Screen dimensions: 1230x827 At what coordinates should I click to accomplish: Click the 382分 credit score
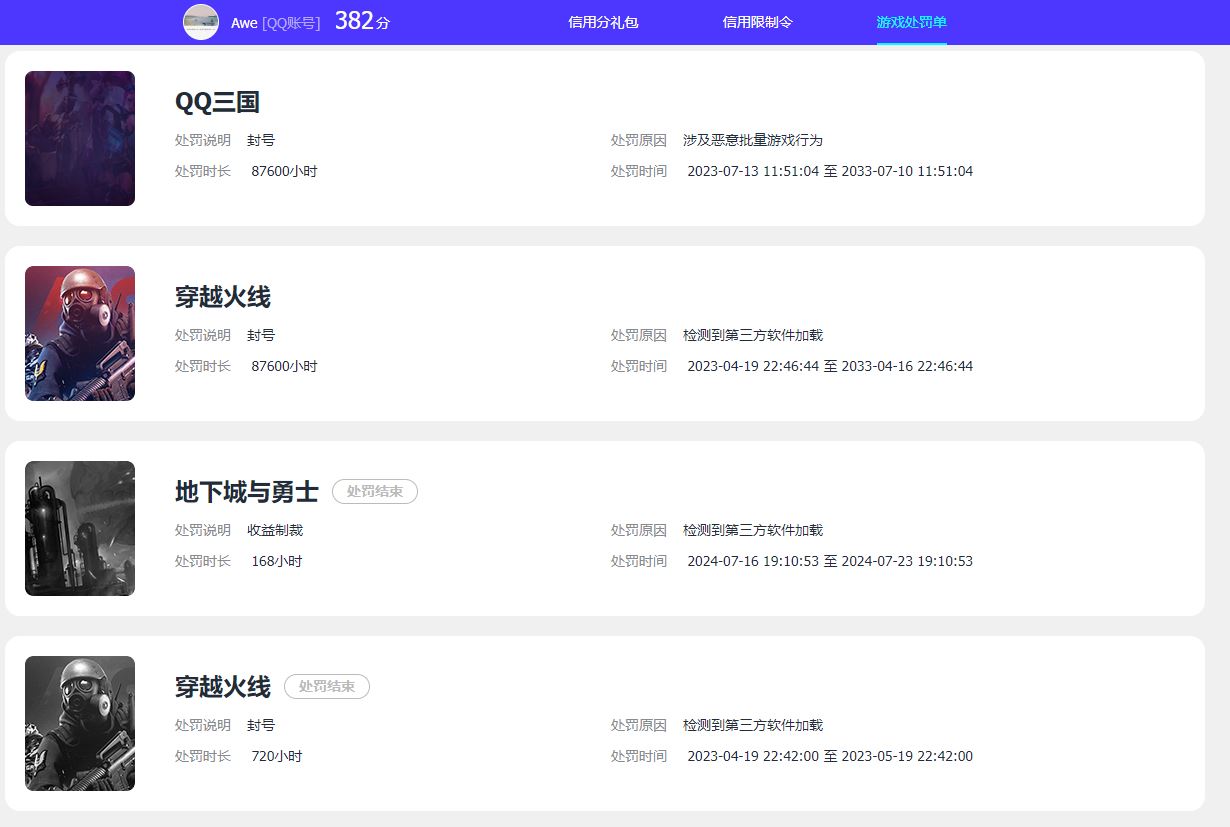pyautogui.click(x=362, y=21)
